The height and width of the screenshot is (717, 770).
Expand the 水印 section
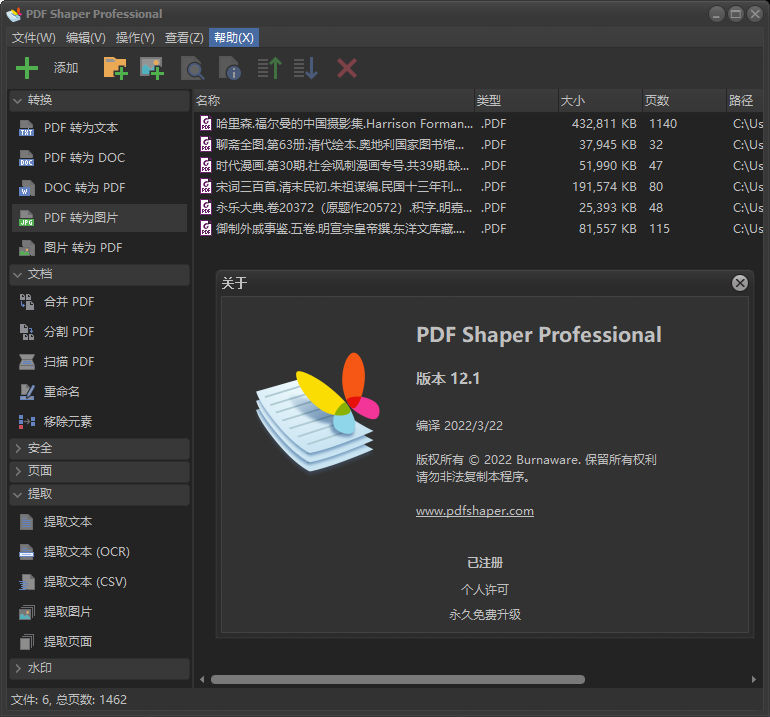click(99, 668)
